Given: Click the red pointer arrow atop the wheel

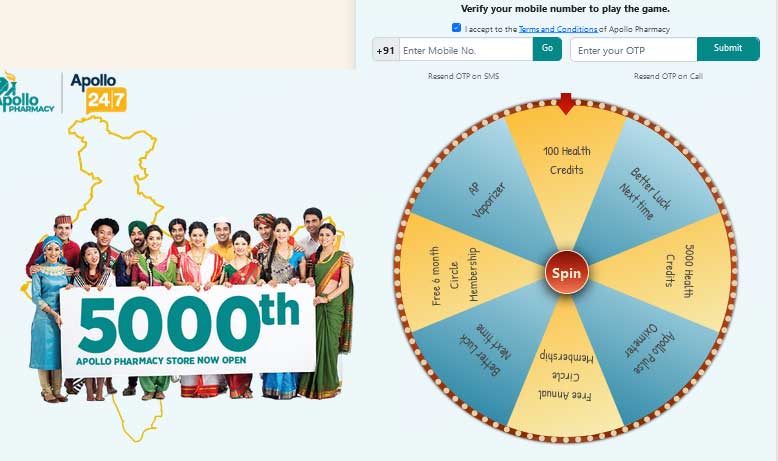Looking at the screenshot, I should tap(566, 103).
